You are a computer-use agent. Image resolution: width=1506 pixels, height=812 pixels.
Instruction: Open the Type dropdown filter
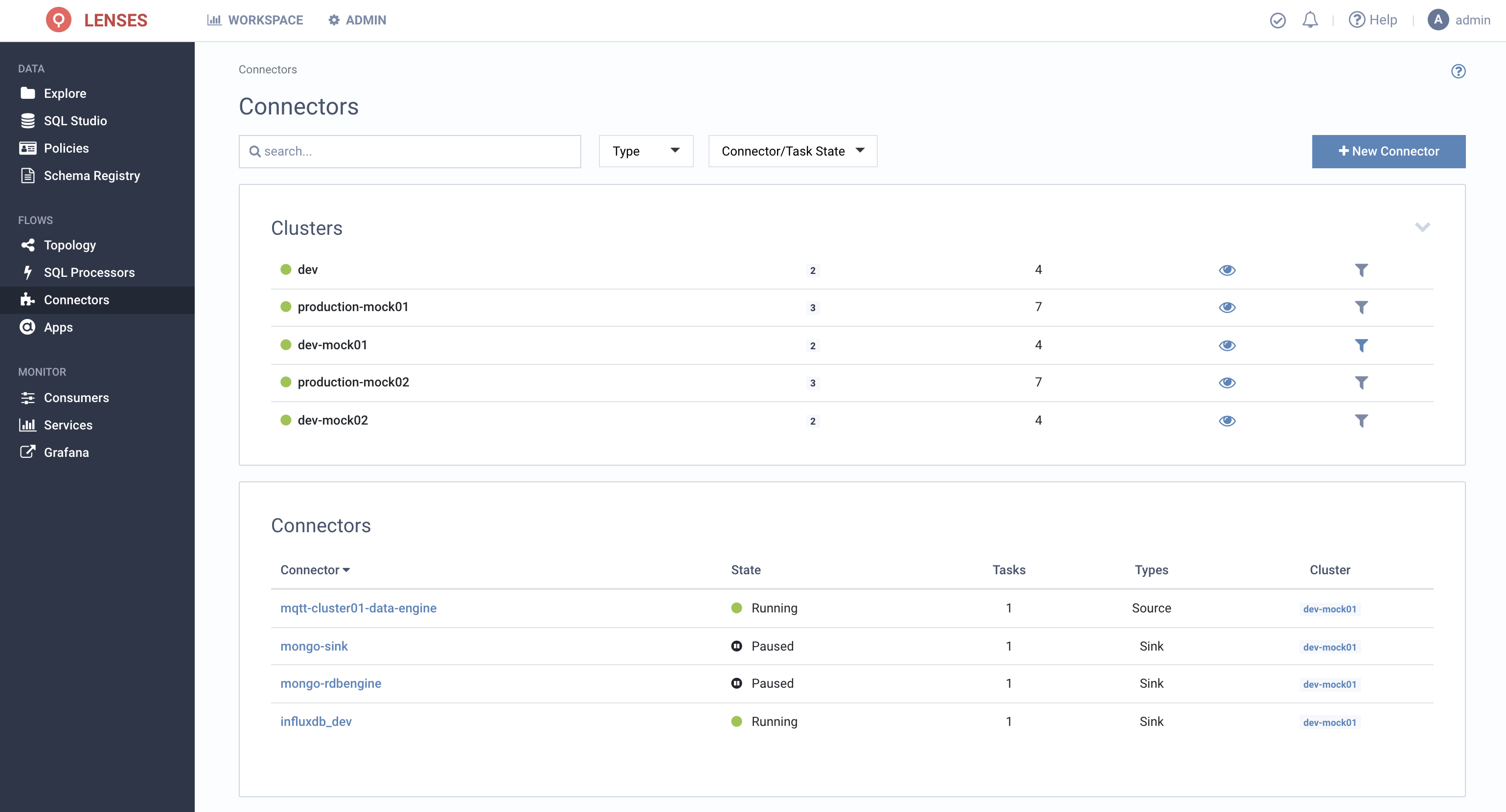click(645, 151)
